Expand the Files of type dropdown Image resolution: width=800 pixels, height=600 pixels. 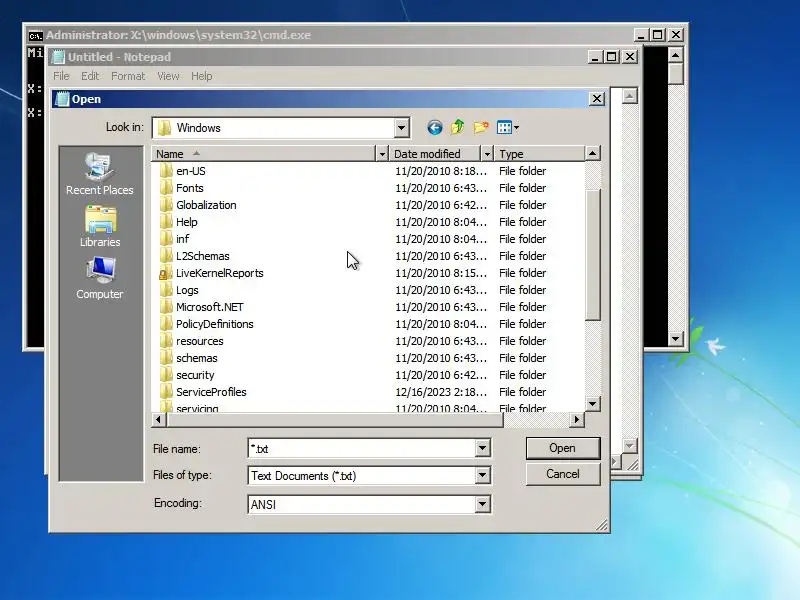pos(482,476)
